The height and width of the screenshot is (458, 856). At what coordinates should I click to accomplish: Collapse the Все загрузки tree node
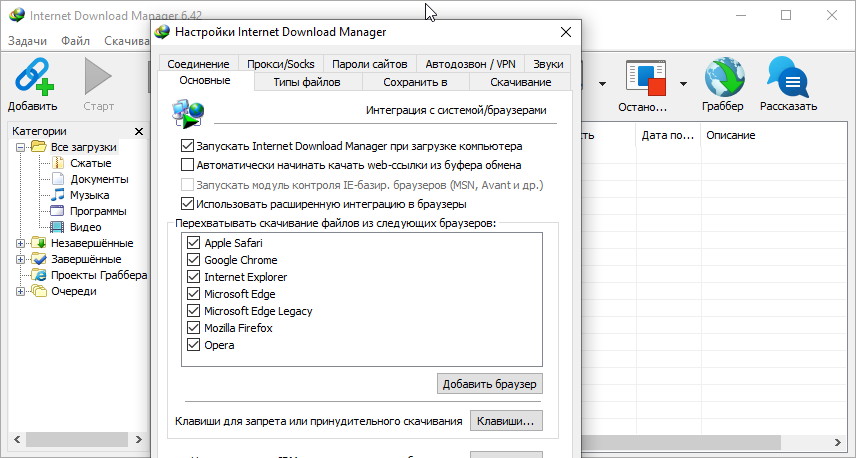20,147
